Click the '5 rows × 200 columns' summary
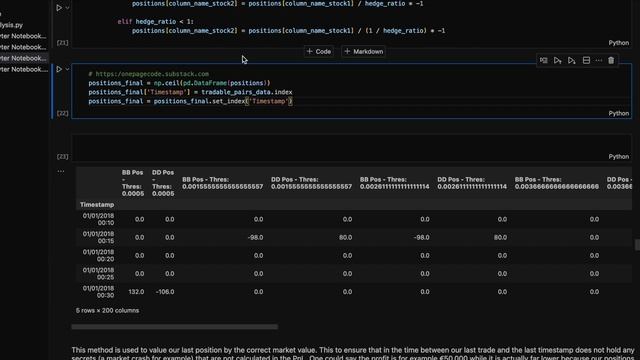Viewport: 640px width, 360px height. click(107, 311)
